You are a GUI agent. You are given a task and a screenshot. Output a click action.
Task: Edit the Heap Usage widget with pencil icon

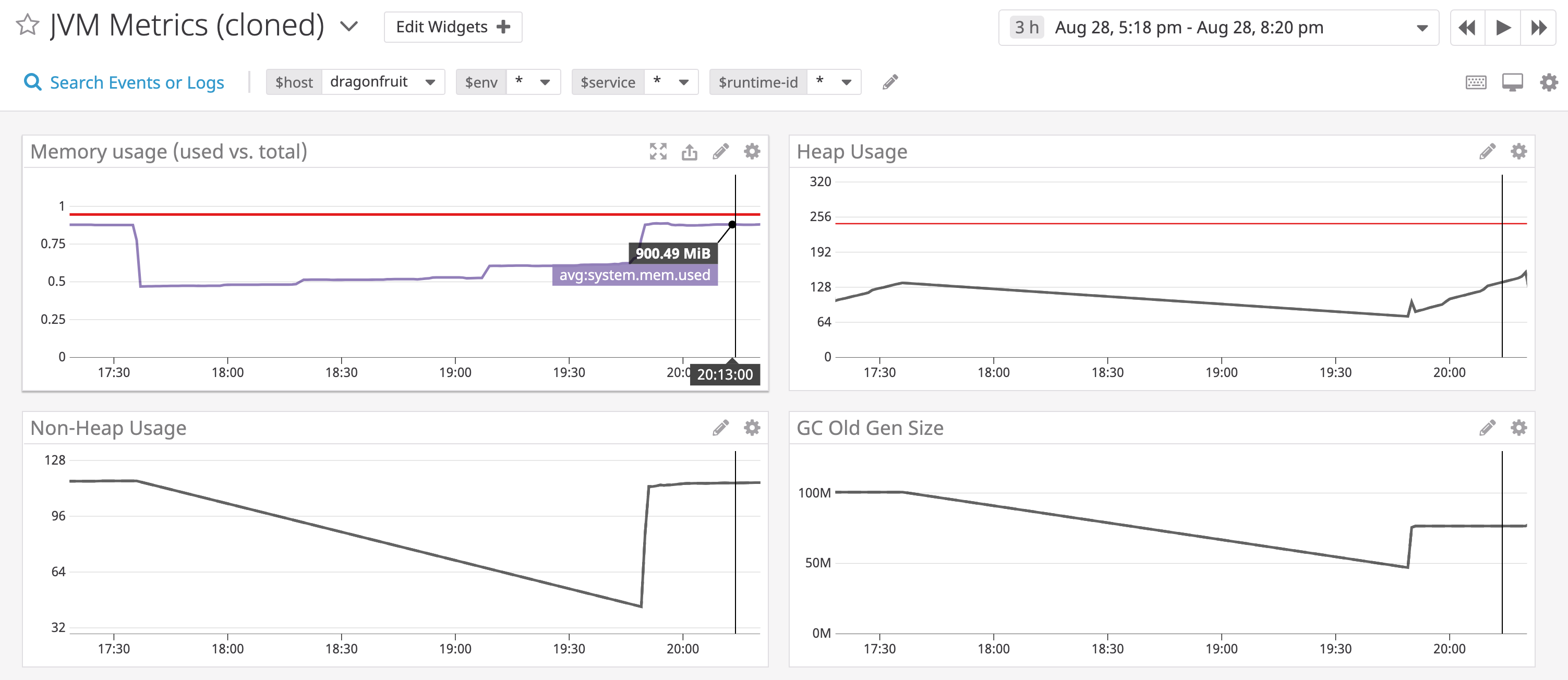pyautogui.click(x=1487, y=152)
